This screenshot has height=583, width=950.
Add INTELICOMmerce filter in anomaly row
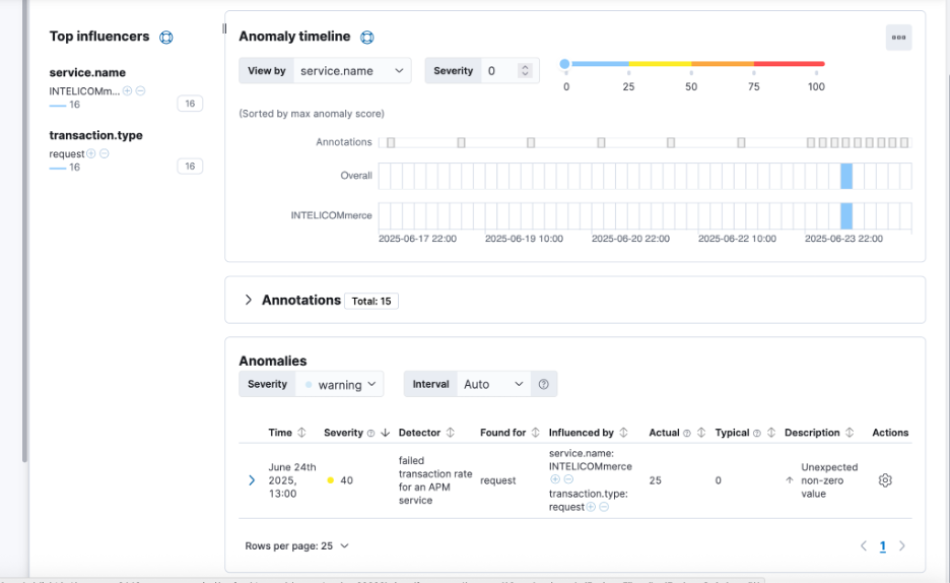point(555,479)
